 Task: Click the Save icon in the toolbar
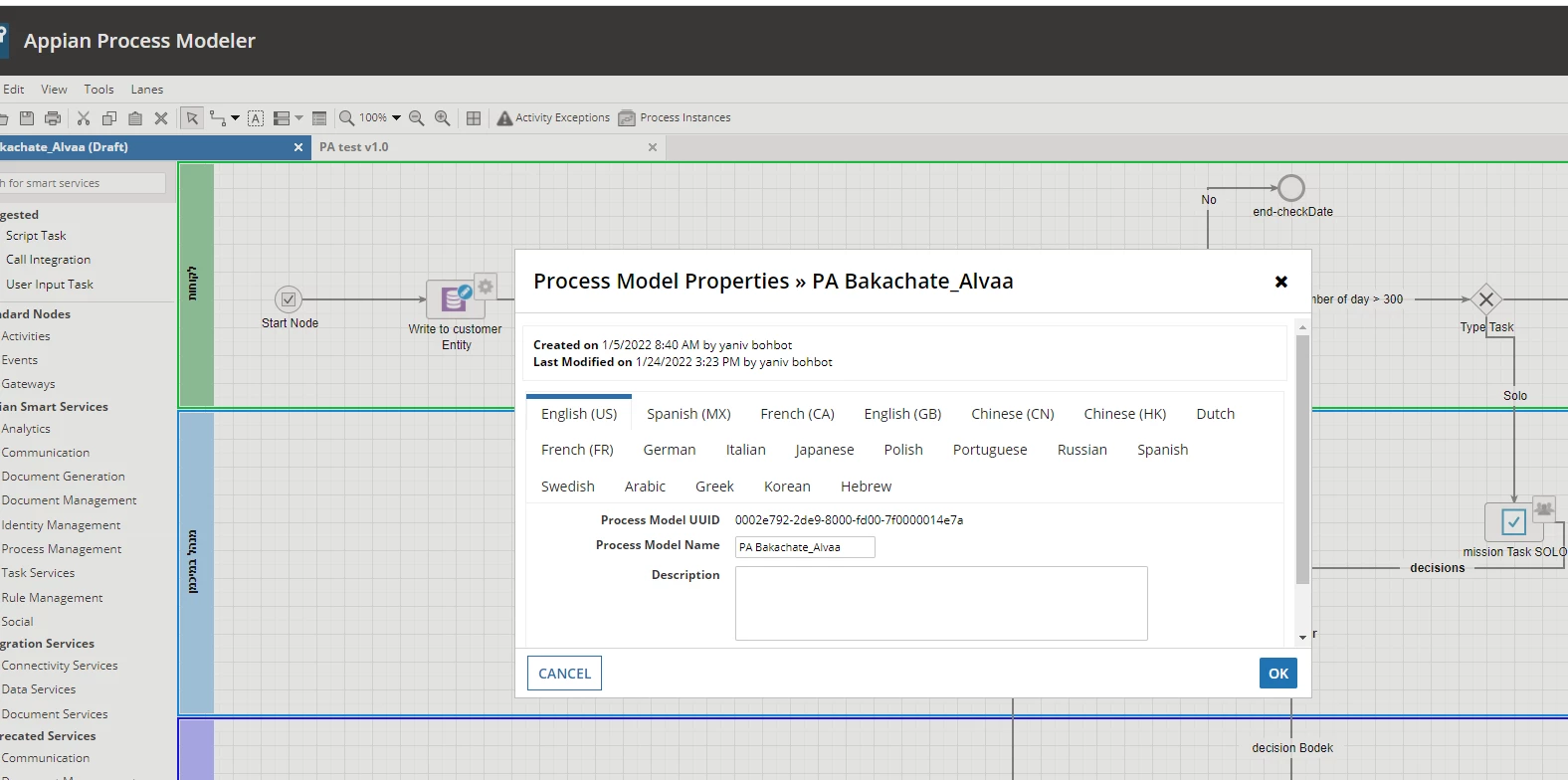[27, 118]
